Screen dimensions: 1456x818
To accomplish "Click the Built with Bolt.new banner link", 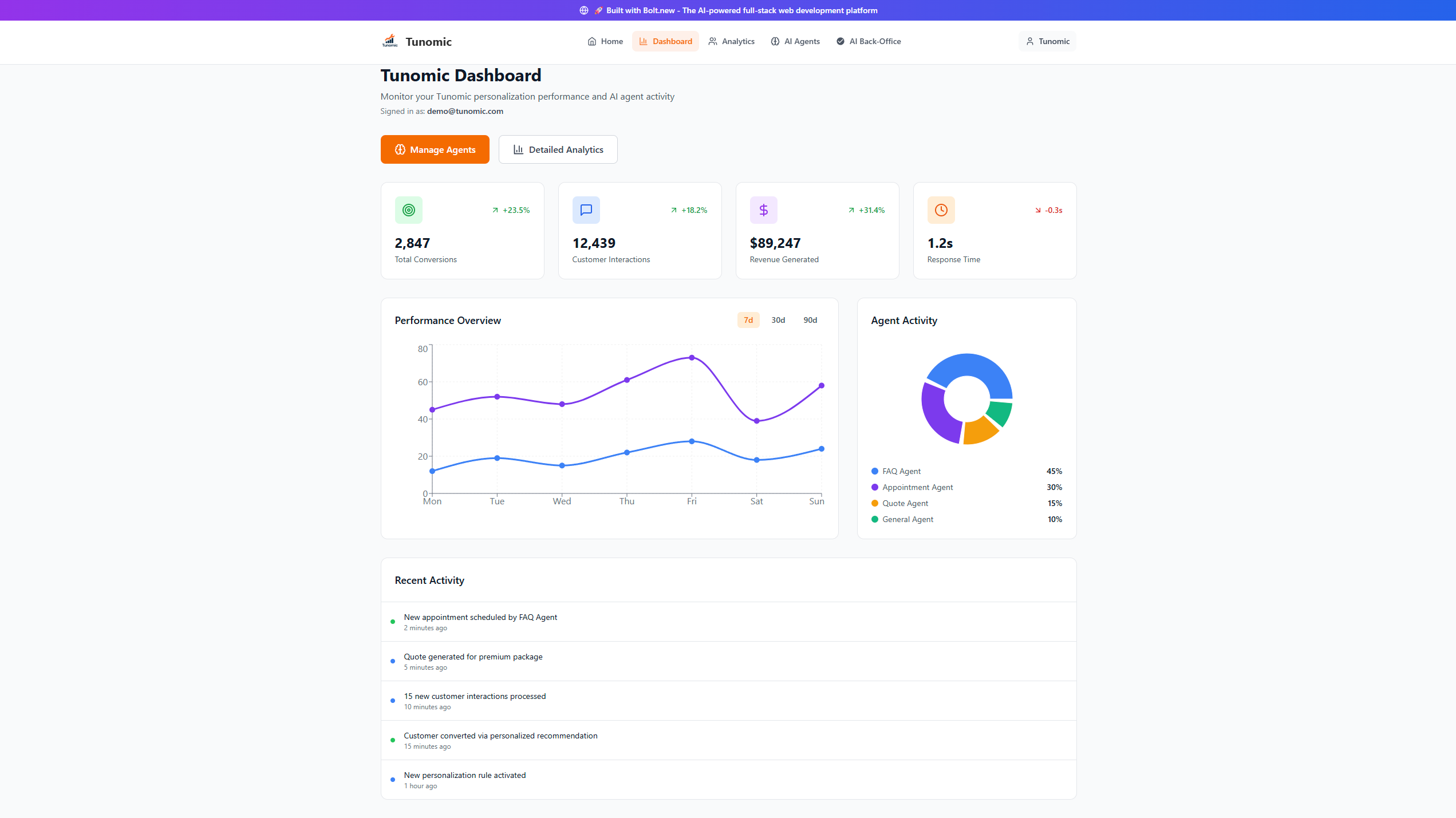I will click(x=741, y=10).
